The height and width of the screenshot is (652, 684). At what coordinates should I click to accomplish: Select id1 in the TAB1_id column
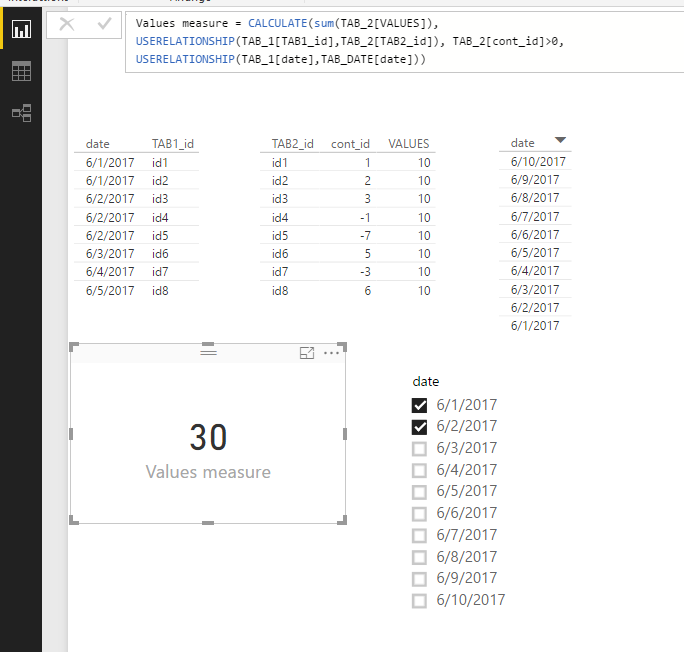[x=160, y=163]
